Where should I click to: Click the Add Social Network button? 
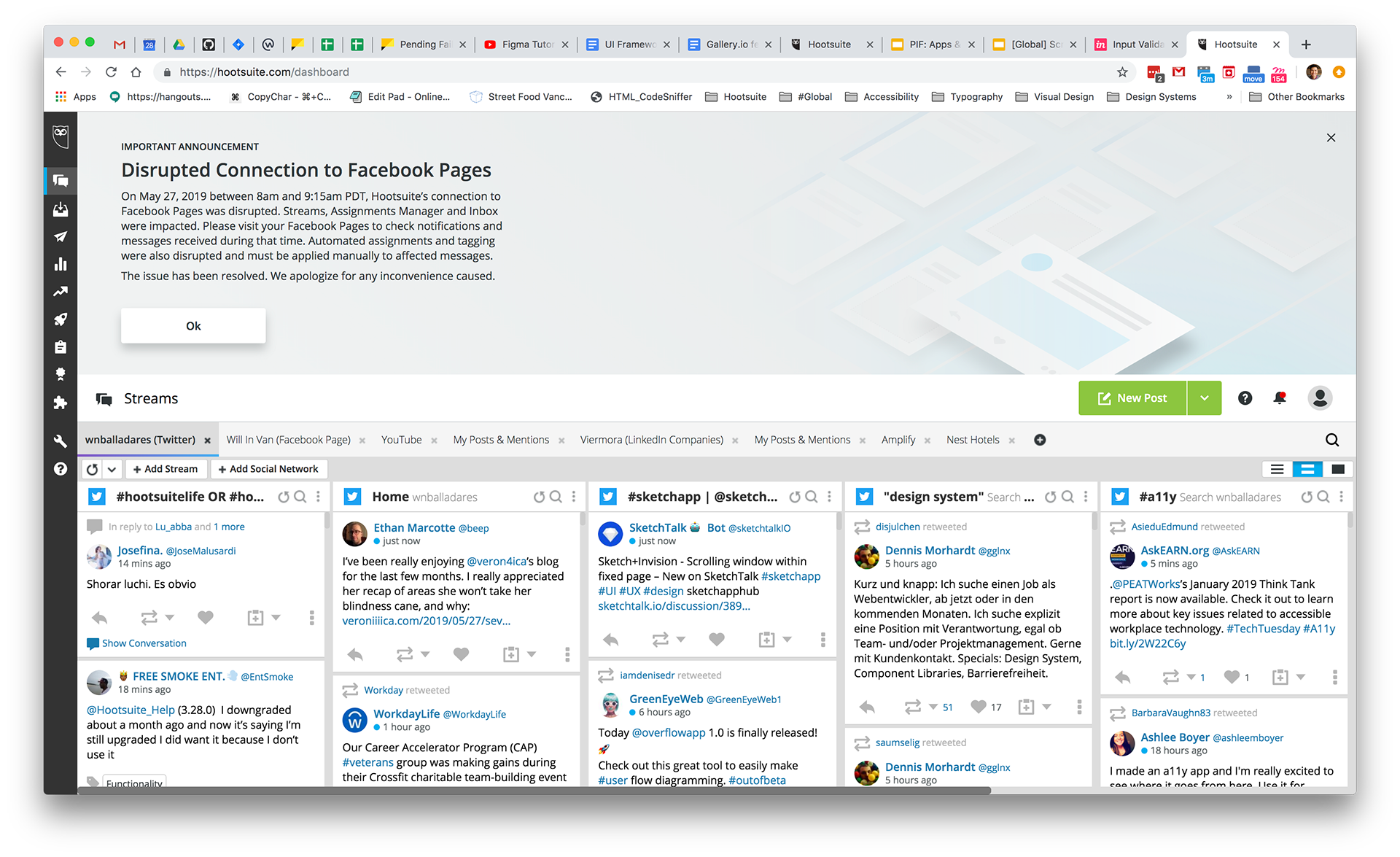(268, 469)
